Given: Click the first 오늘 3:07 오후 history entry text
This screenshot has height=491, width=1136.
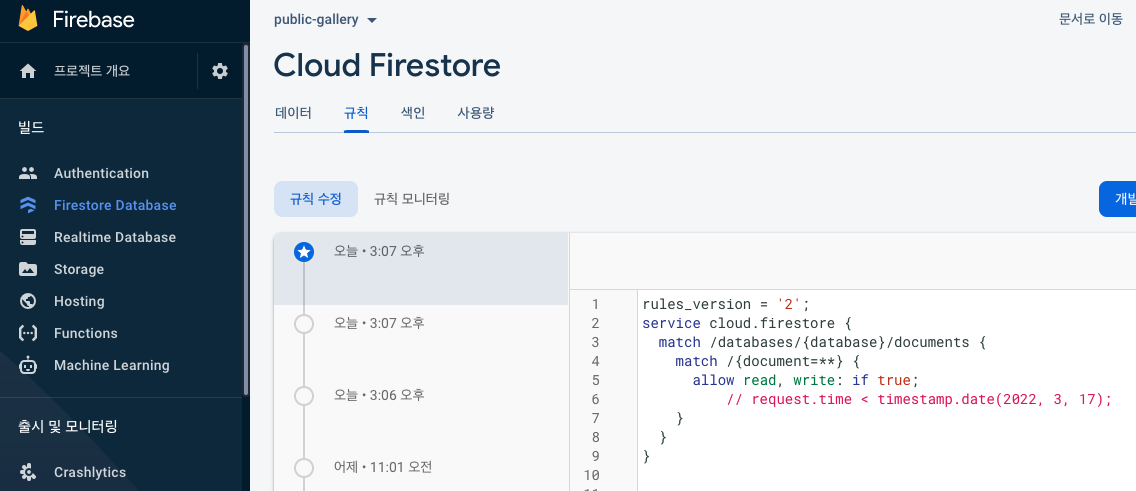Looking at the screenshot, I should click(x=379, y=251).
